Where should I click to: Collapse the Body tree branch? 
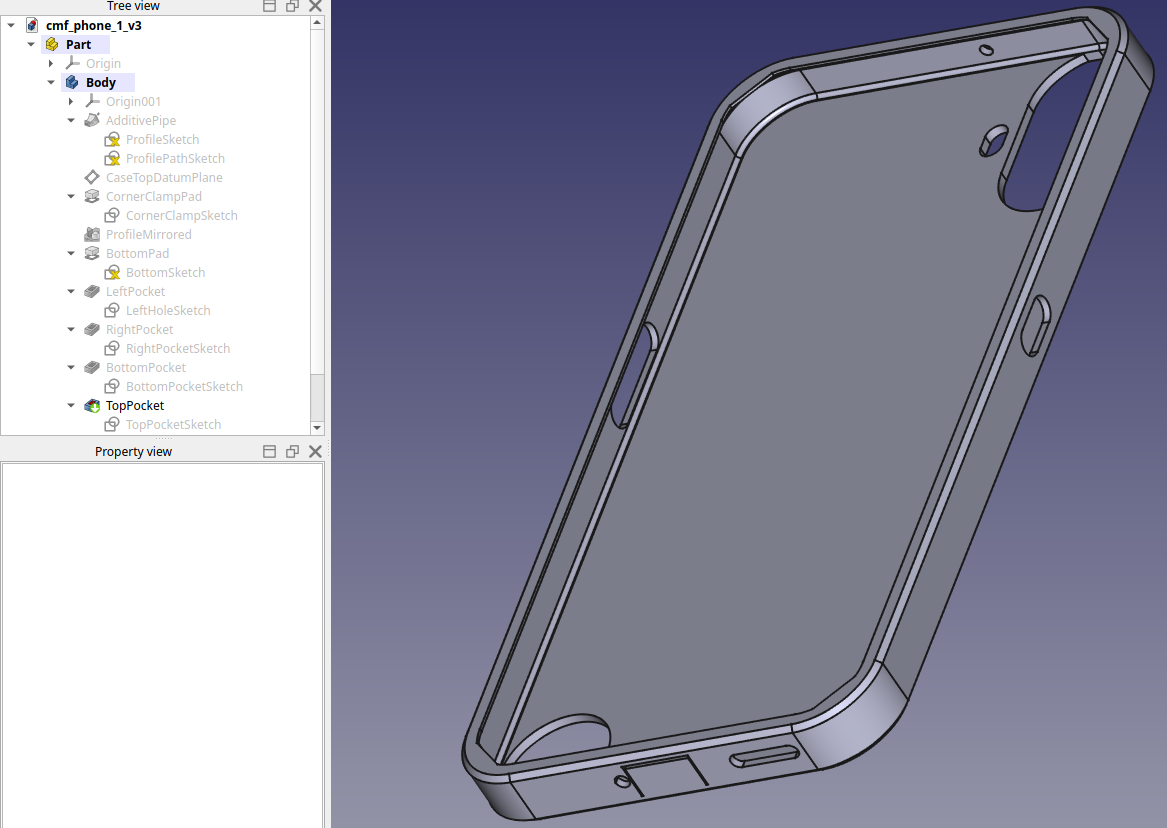[51, 82]
